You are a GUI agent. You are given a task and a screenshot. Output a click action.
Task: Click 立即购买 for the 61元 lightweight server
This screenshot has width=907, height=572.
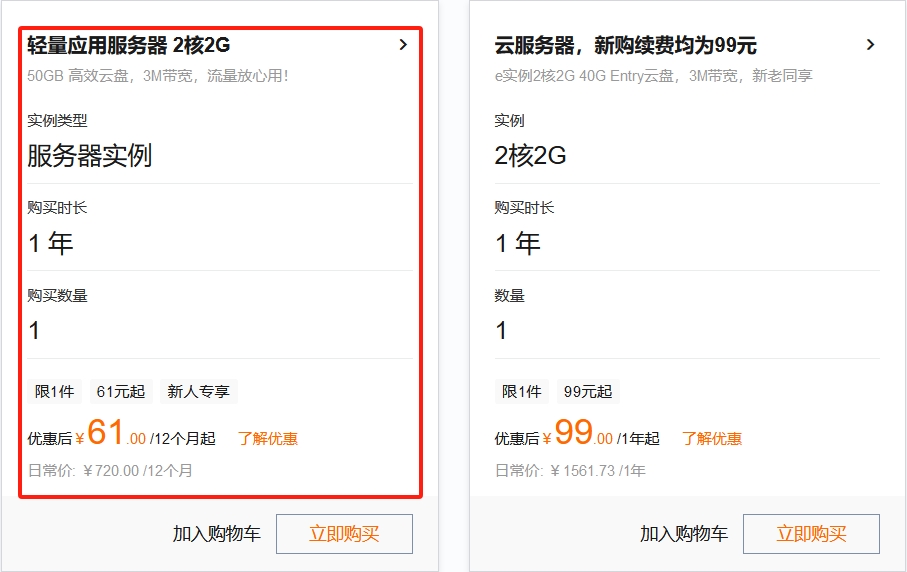coord(344,534)
